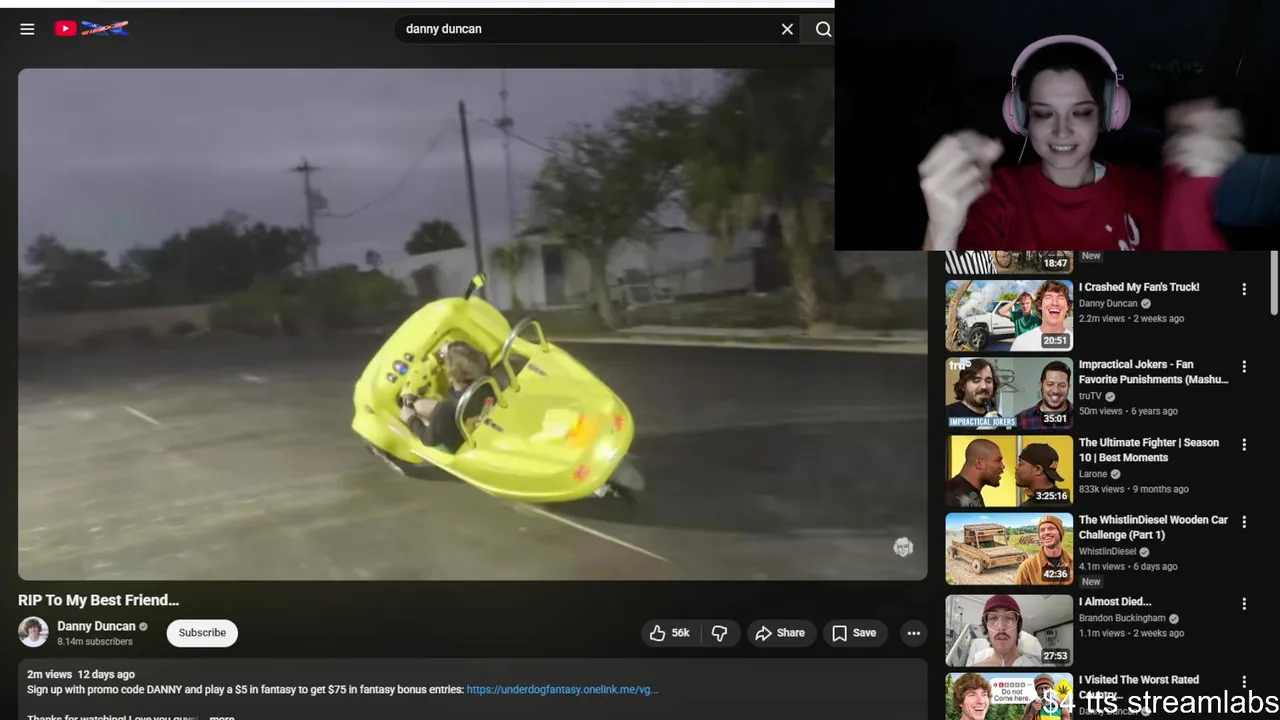Viewport: 1280px width, 720px height.
Task: Click WhistlinDiesel channel name
Action: (1107, 551)
